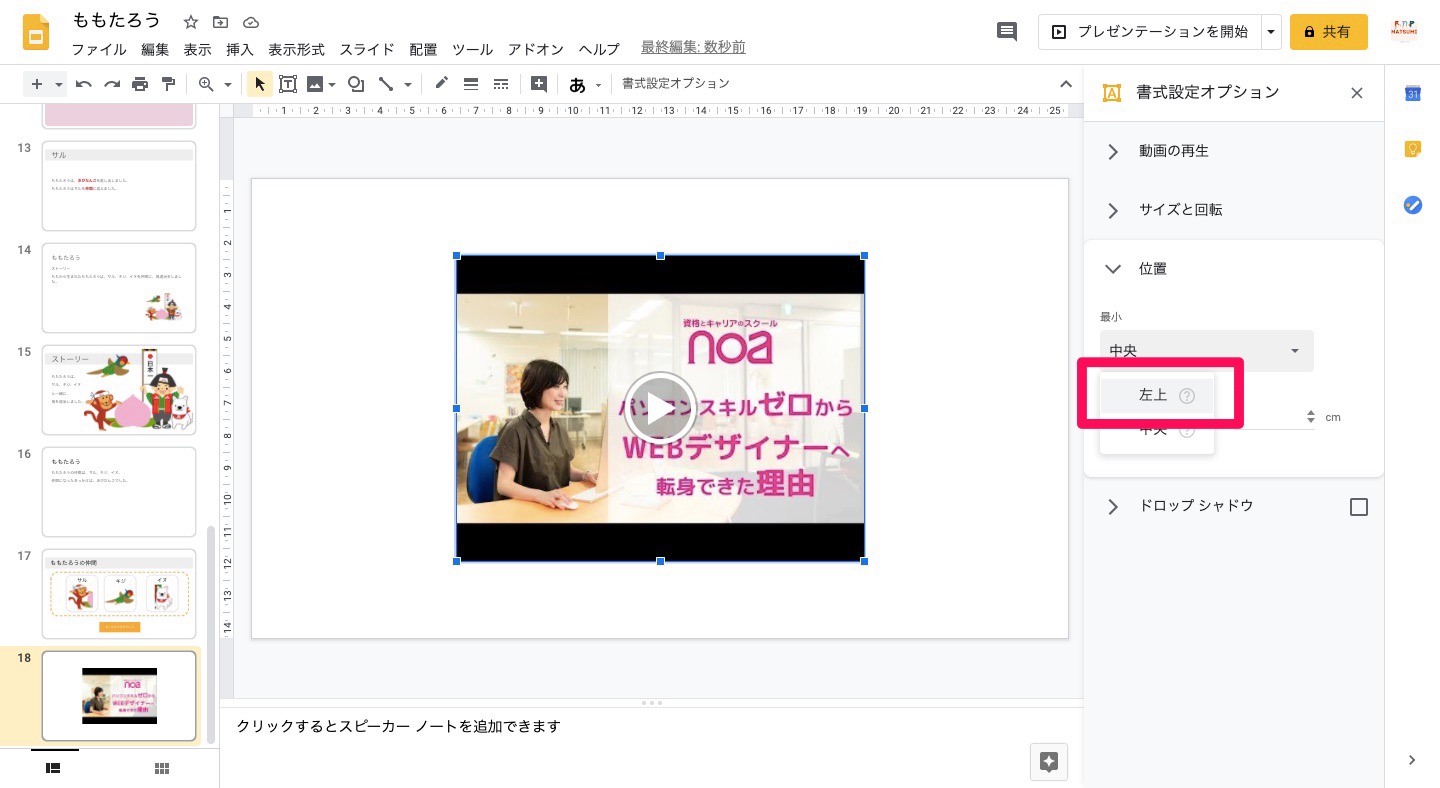Screen dimensions: 1440x788
Task: Select the line tool
Action: click(x=386, y=84)
